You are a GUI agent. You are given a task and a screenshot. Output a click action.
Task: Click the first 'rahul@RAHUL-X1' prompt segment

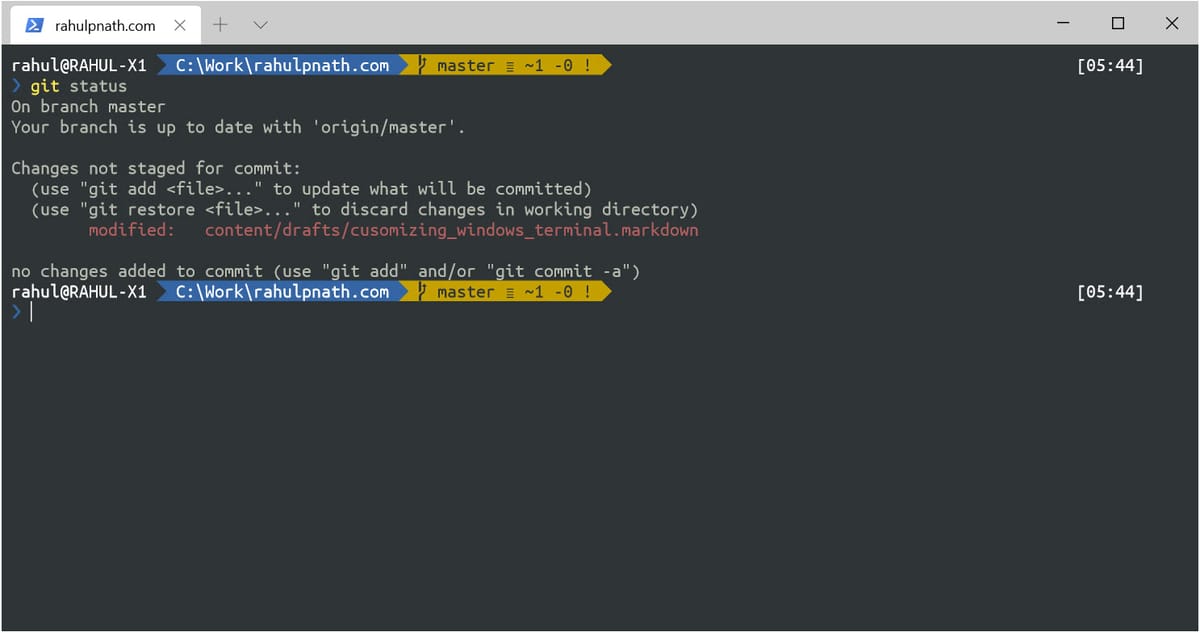tap(79, 65)
